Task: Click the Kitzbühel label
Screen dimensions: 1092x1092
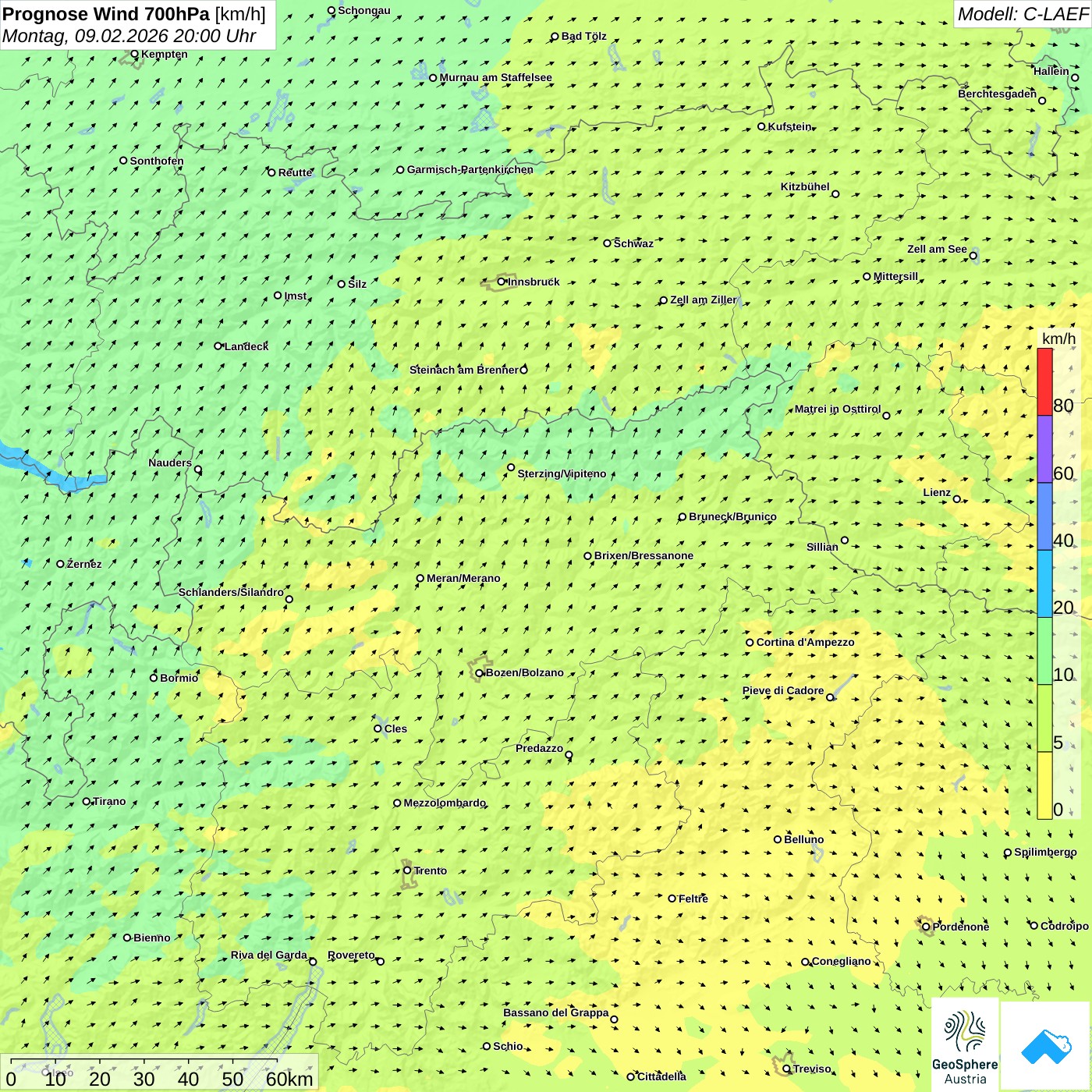Action: [805, 186]
